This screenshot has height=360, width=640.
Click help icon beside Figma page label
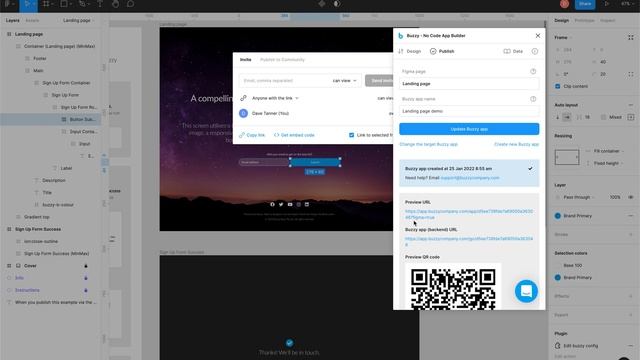(x=533, y=71)
